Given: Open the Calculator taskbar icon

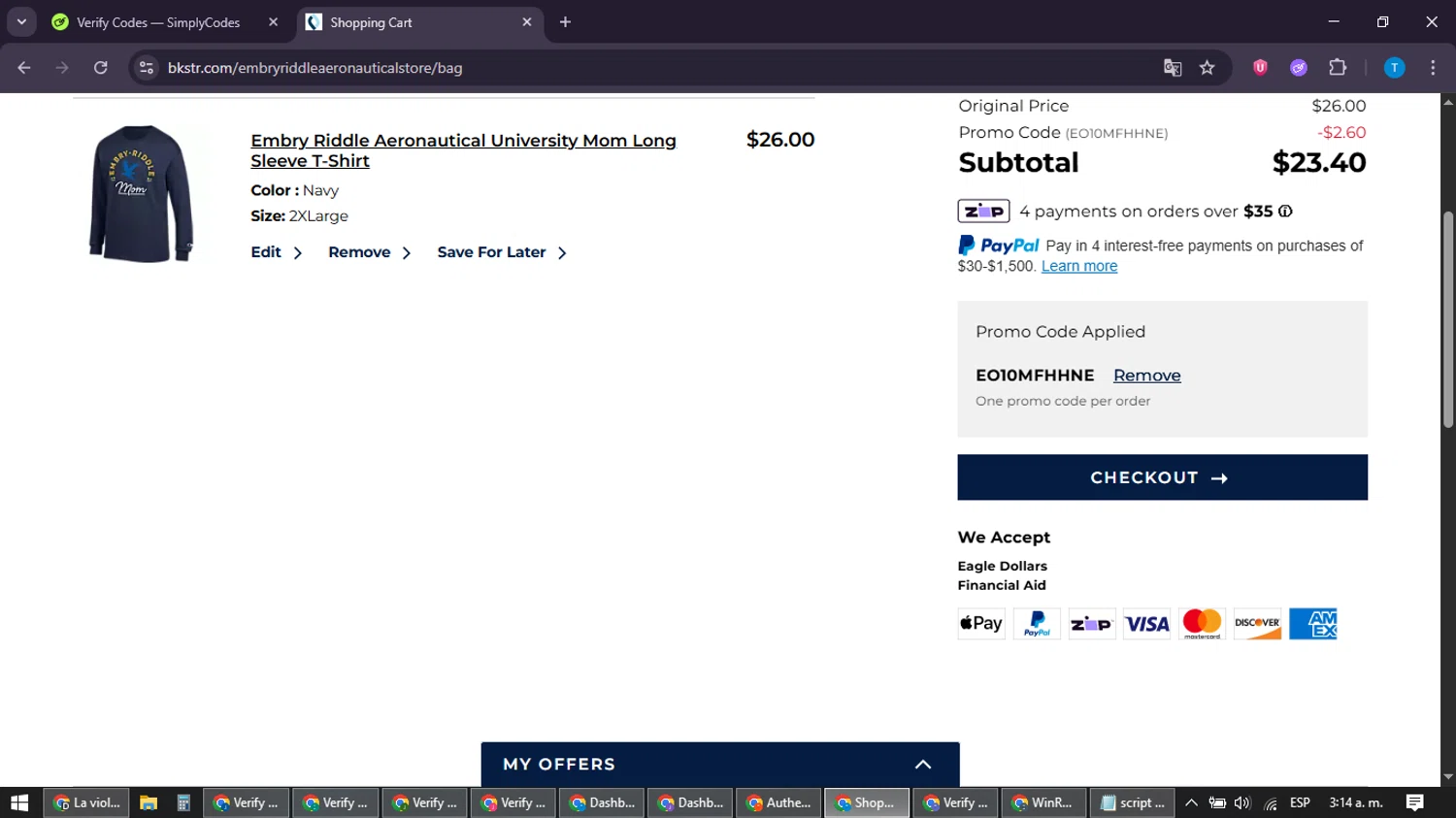Looking at the screenshot, I should click(183, 802).
